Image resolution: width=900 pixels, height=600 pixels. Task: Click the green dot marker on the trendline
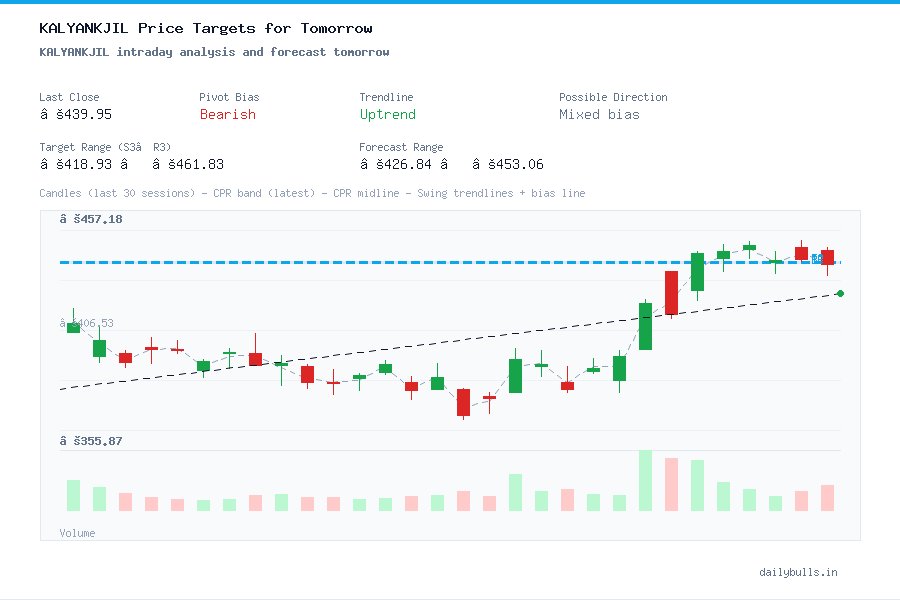click(x=840, y=294)
